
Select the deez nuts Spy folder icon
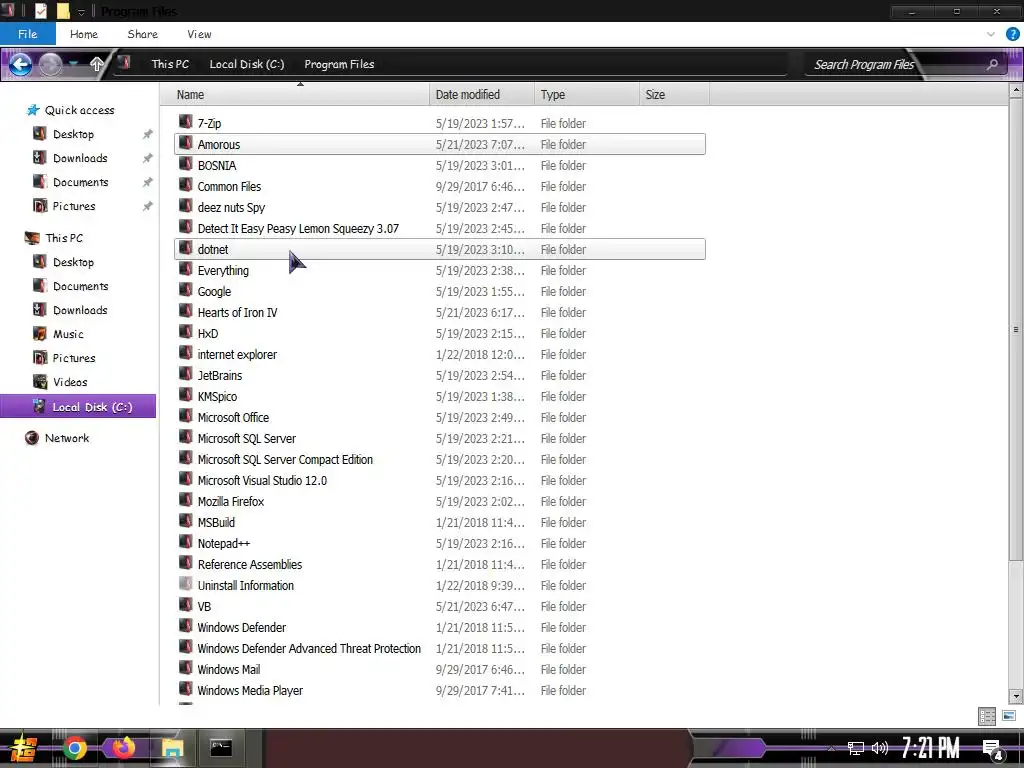click(185, 206)
